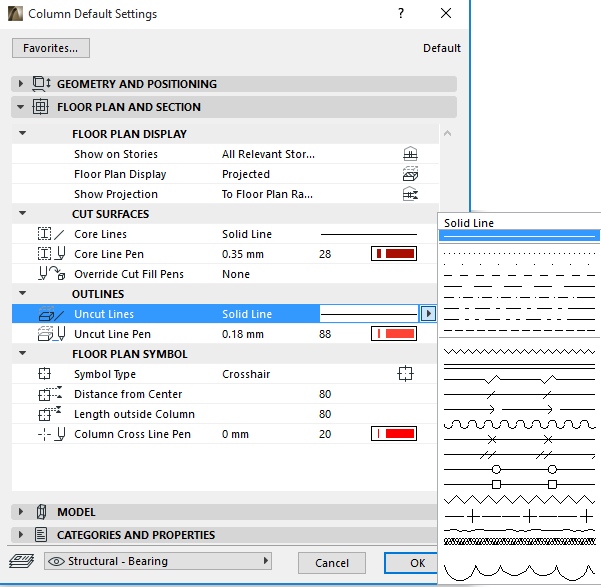Screen dimensions: 601x587
Task: Choose the arrow line type
Action: click(x=519, y=409)
